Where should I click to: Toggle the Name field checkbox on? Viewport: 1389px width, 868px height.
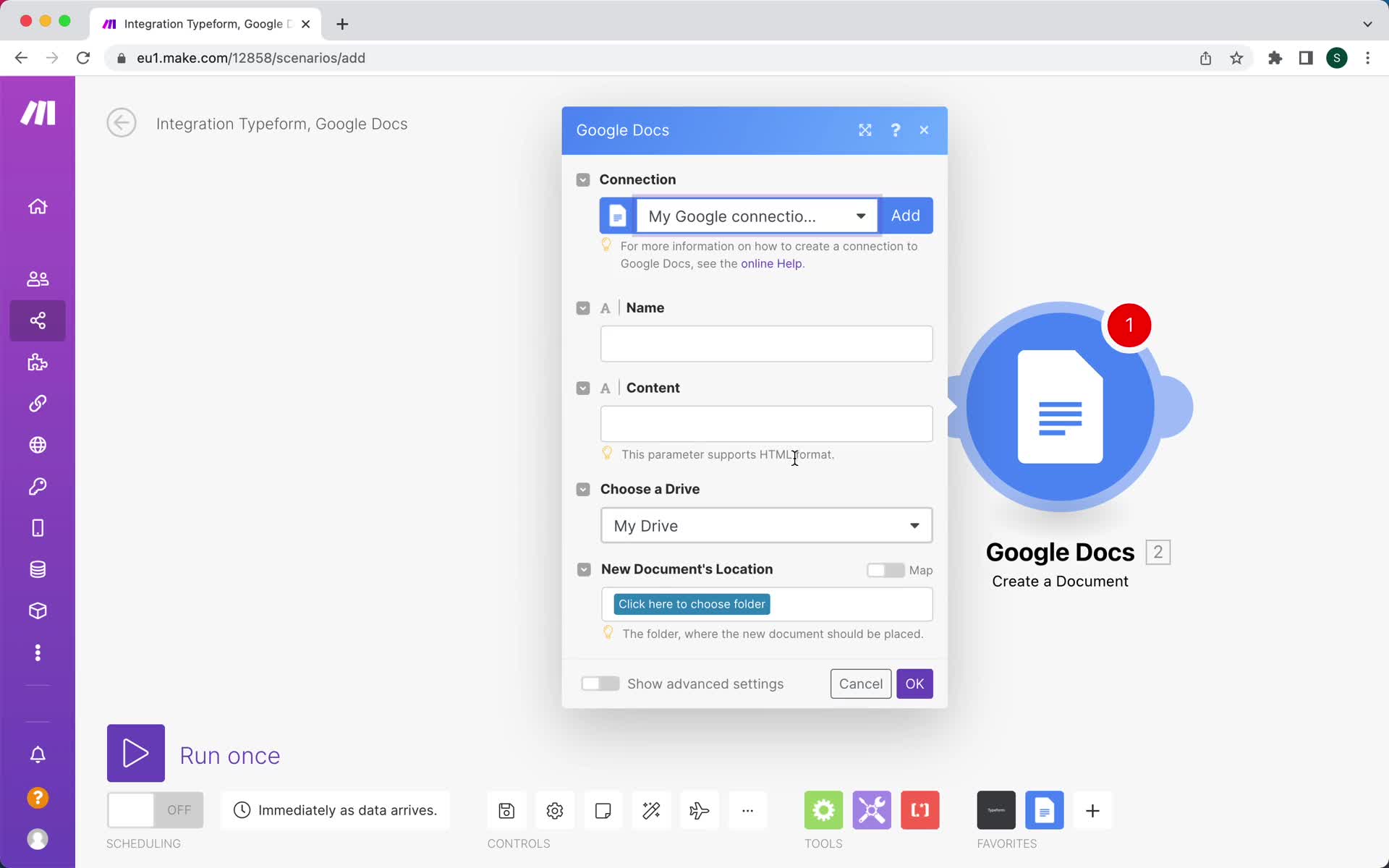pyautogui.click(x=584, y=307)
